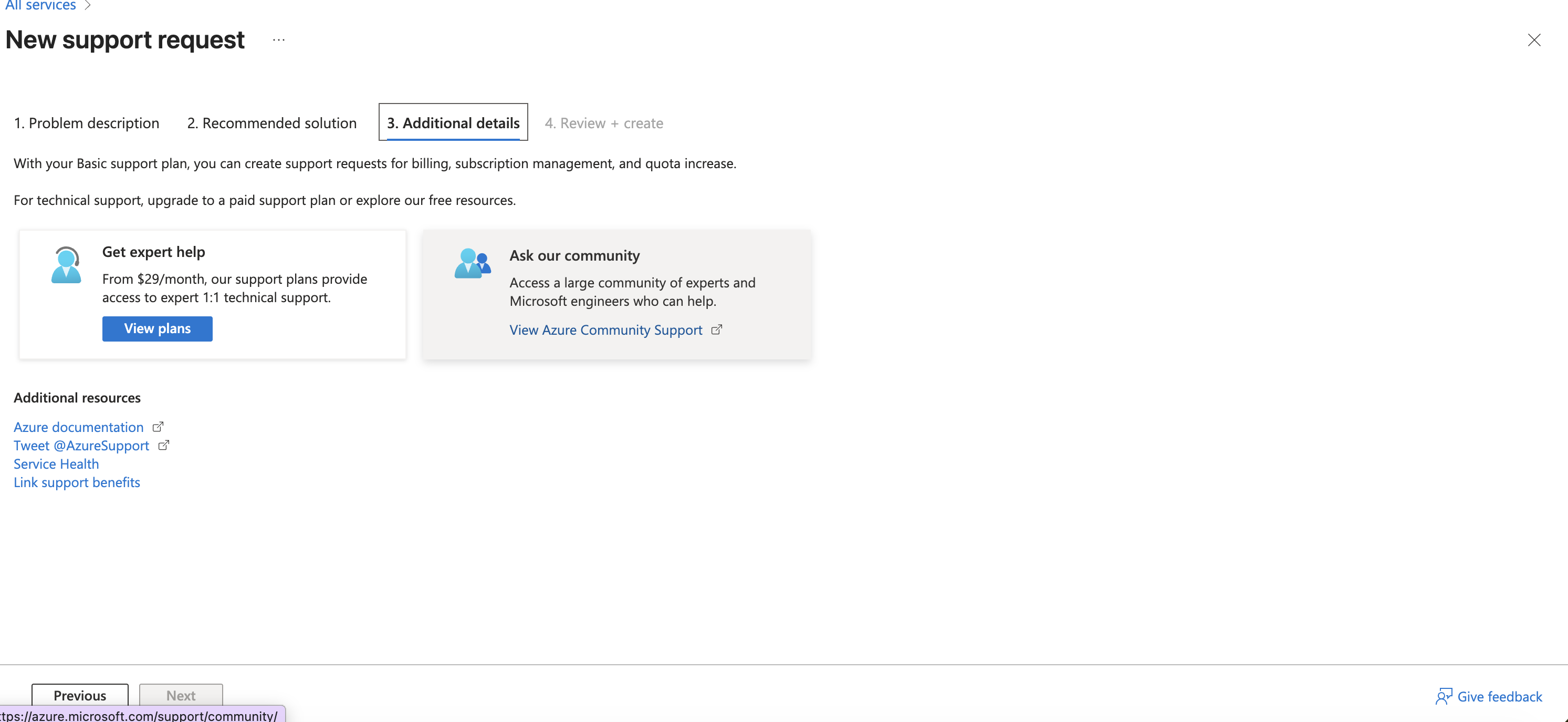Image resolution: width=1568 pixels, height=722 pixels.
Task: Click the ellipsis next to New support request
Action: click(279, 40)
